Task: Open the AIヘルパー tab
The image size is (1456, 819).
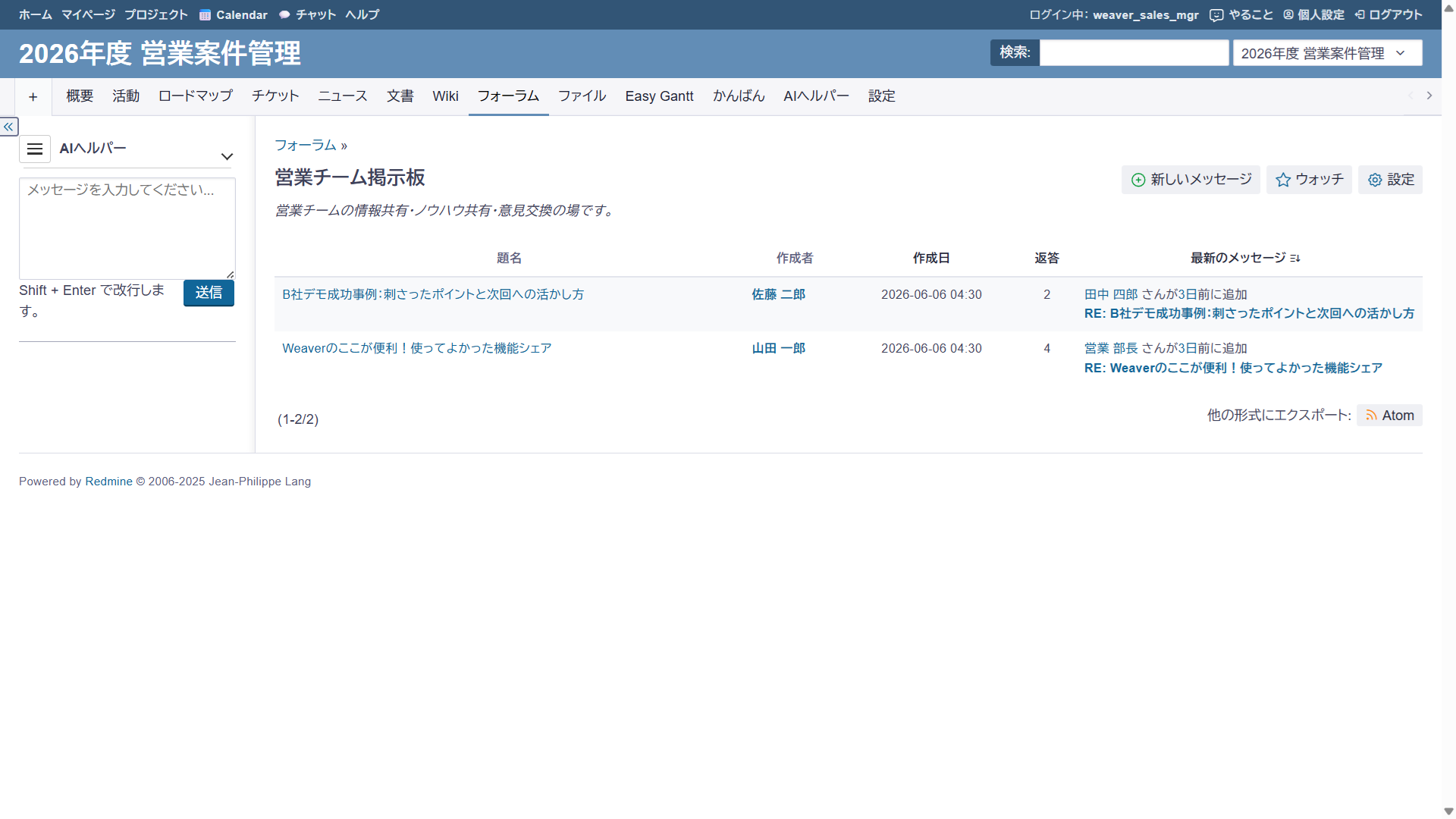Action: tap(816, 96)
